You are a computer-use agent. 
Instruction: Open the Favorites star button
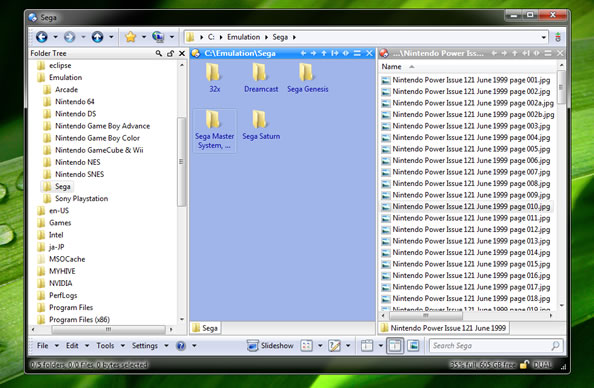pos(130,37)
